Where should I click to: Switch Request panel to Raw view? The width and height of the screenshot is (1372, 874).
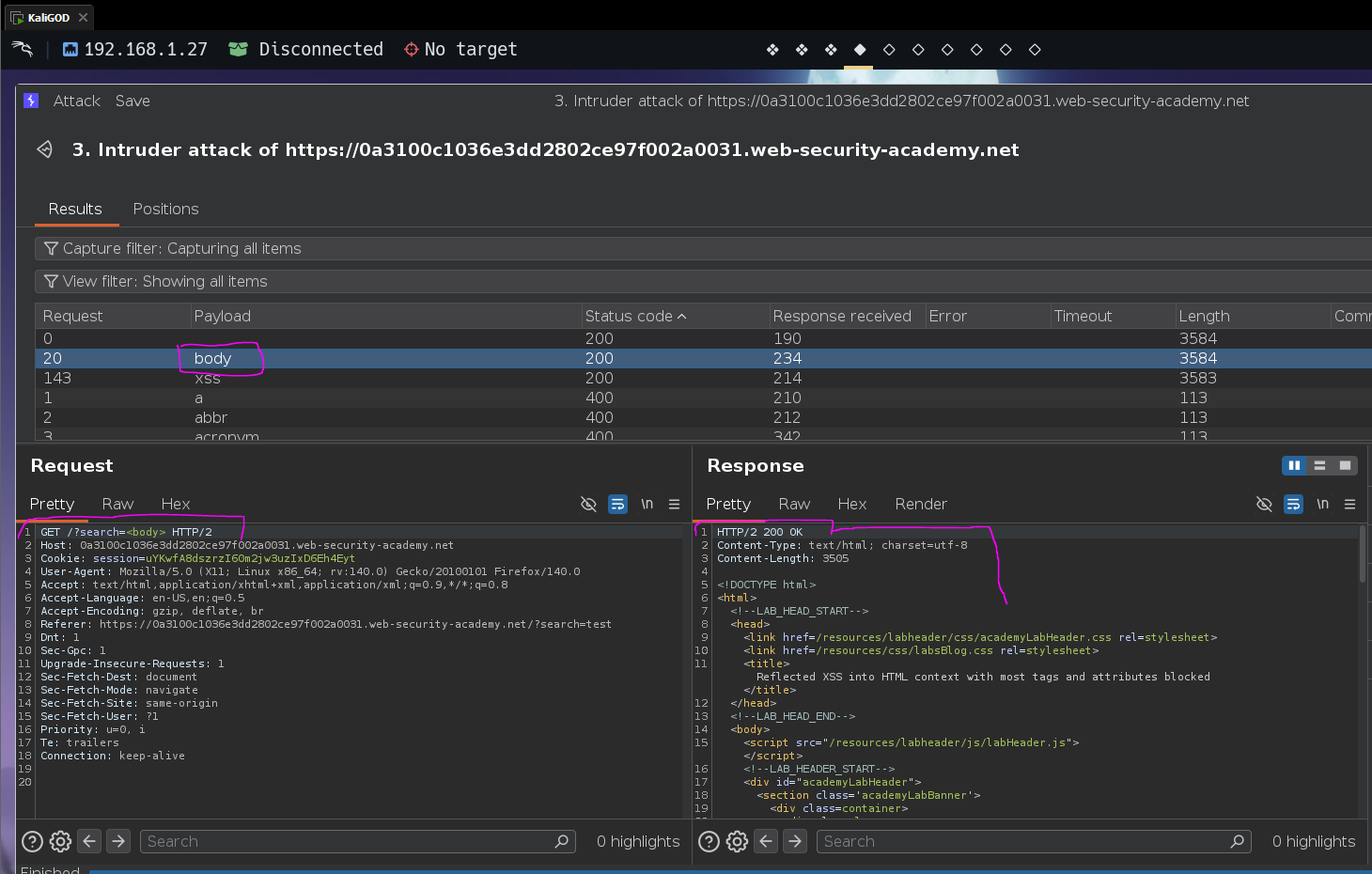(117, 504)
